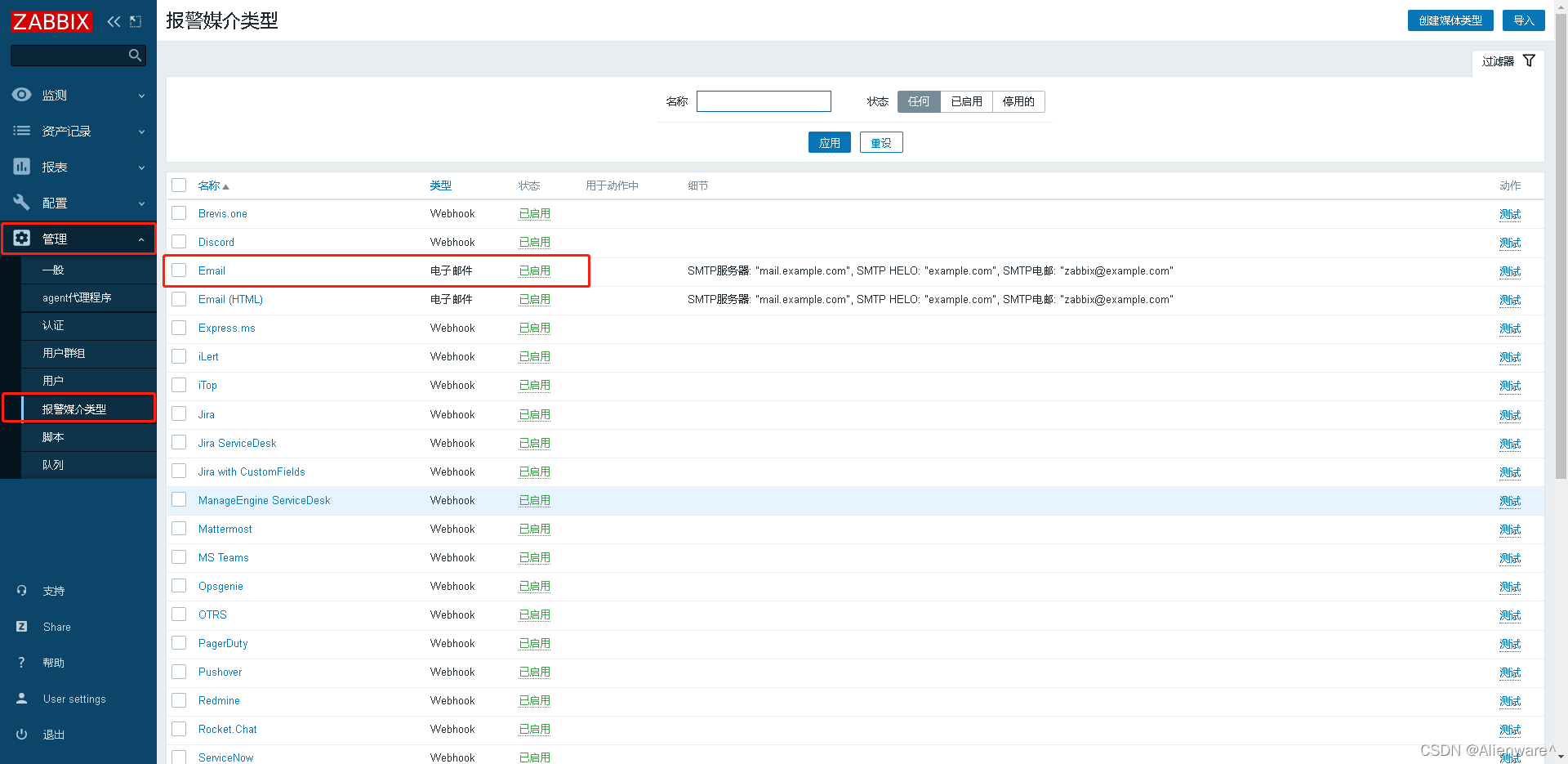Collapse the 管理 menu chevron
This screenshot has height=764, width=1568.
tap(141, 239)
